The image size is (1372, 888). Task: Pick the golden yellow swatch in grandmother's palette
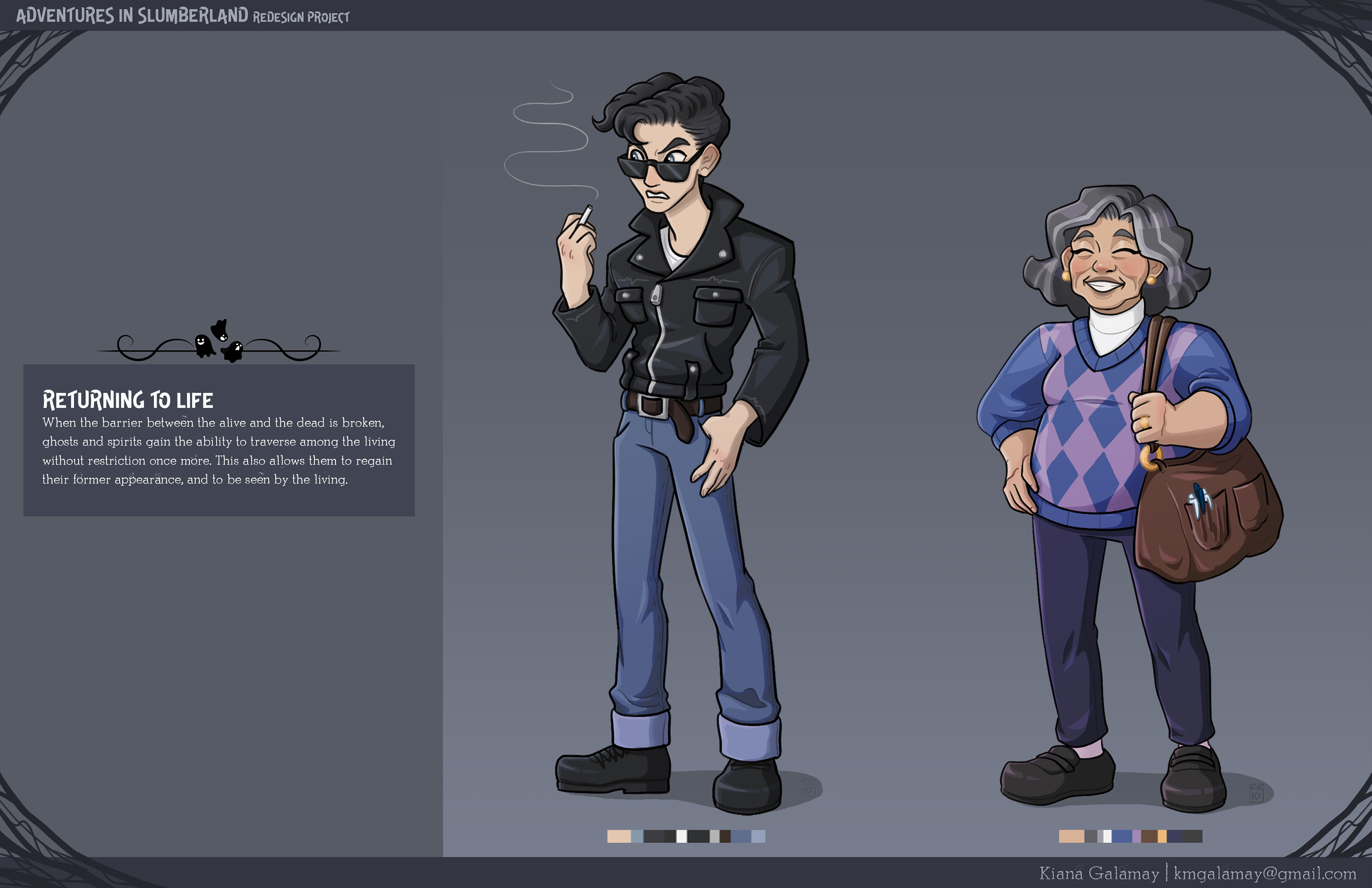tap(1162, 836)
